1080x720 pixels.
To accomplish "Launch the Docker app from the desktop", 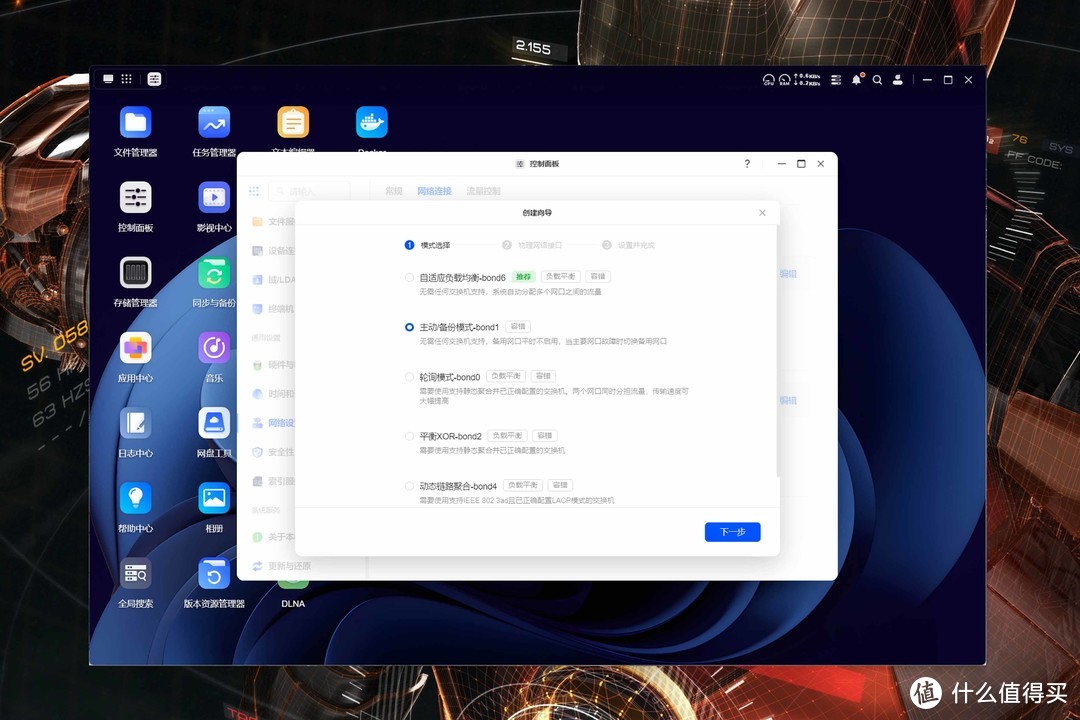I will (x=371, y=120).
